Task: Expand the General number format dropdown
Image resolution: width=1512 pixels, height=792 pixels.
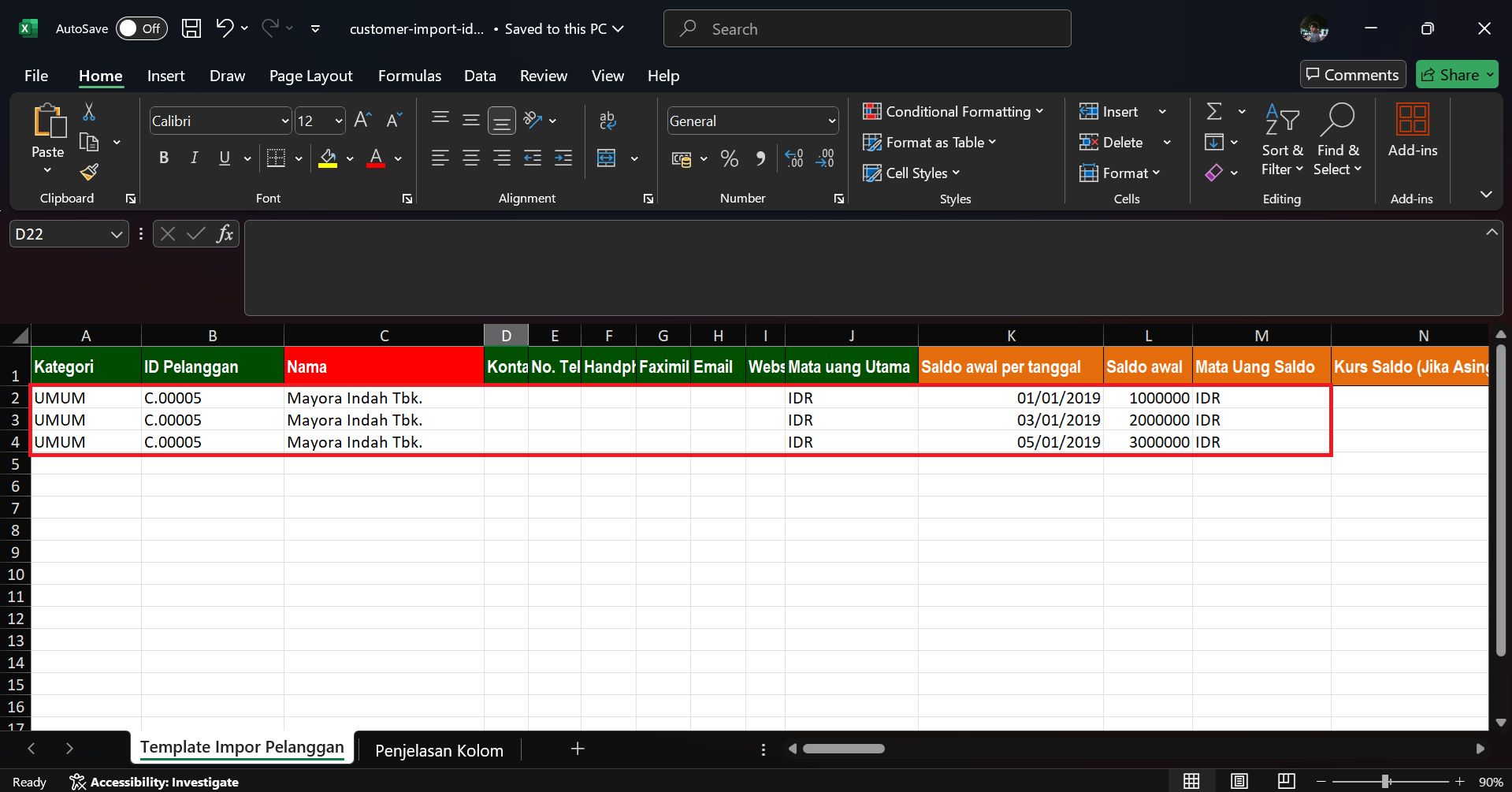Action: 831,121
